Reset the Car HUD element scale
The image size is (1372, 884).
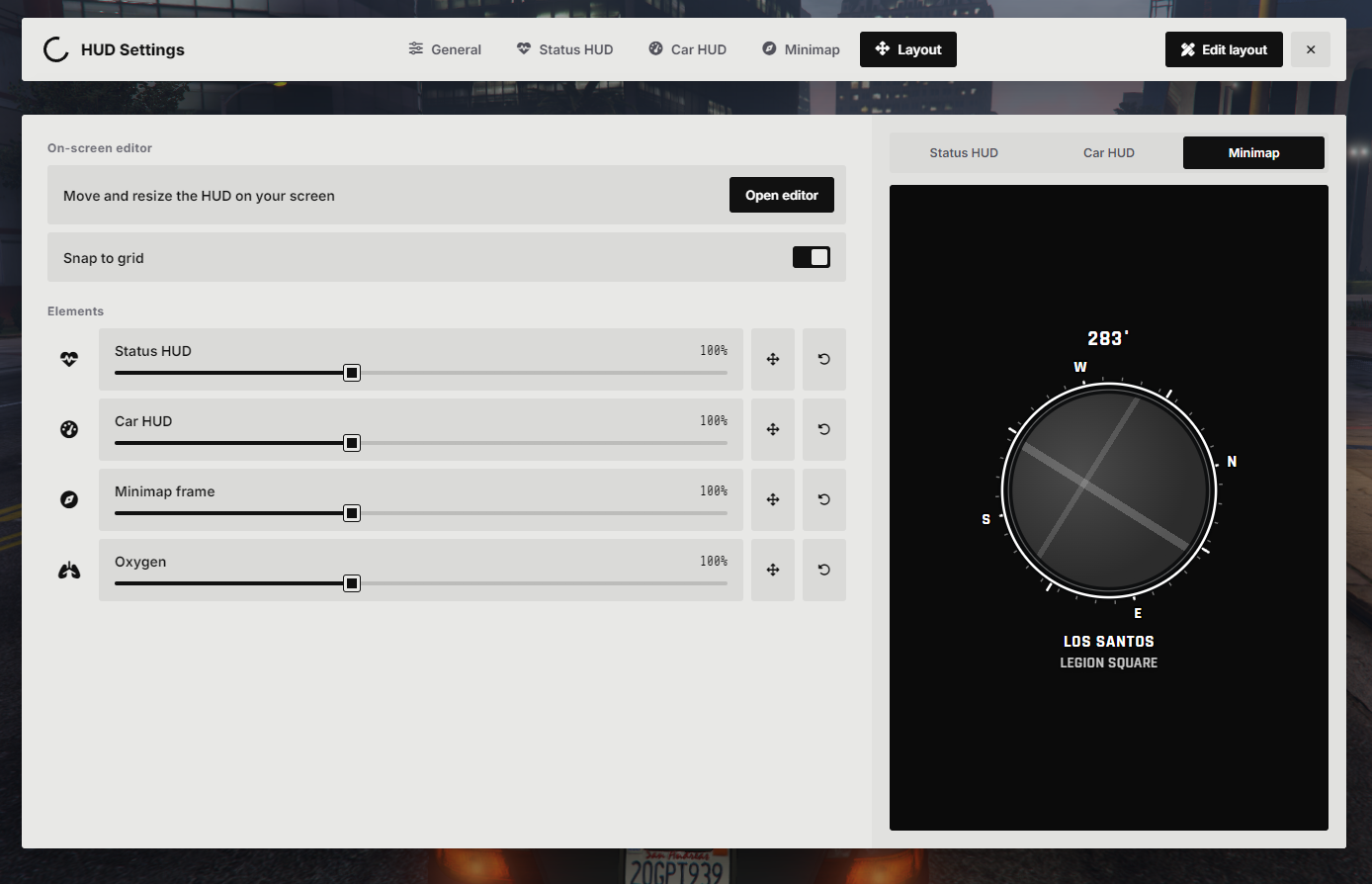pos(824,429)
